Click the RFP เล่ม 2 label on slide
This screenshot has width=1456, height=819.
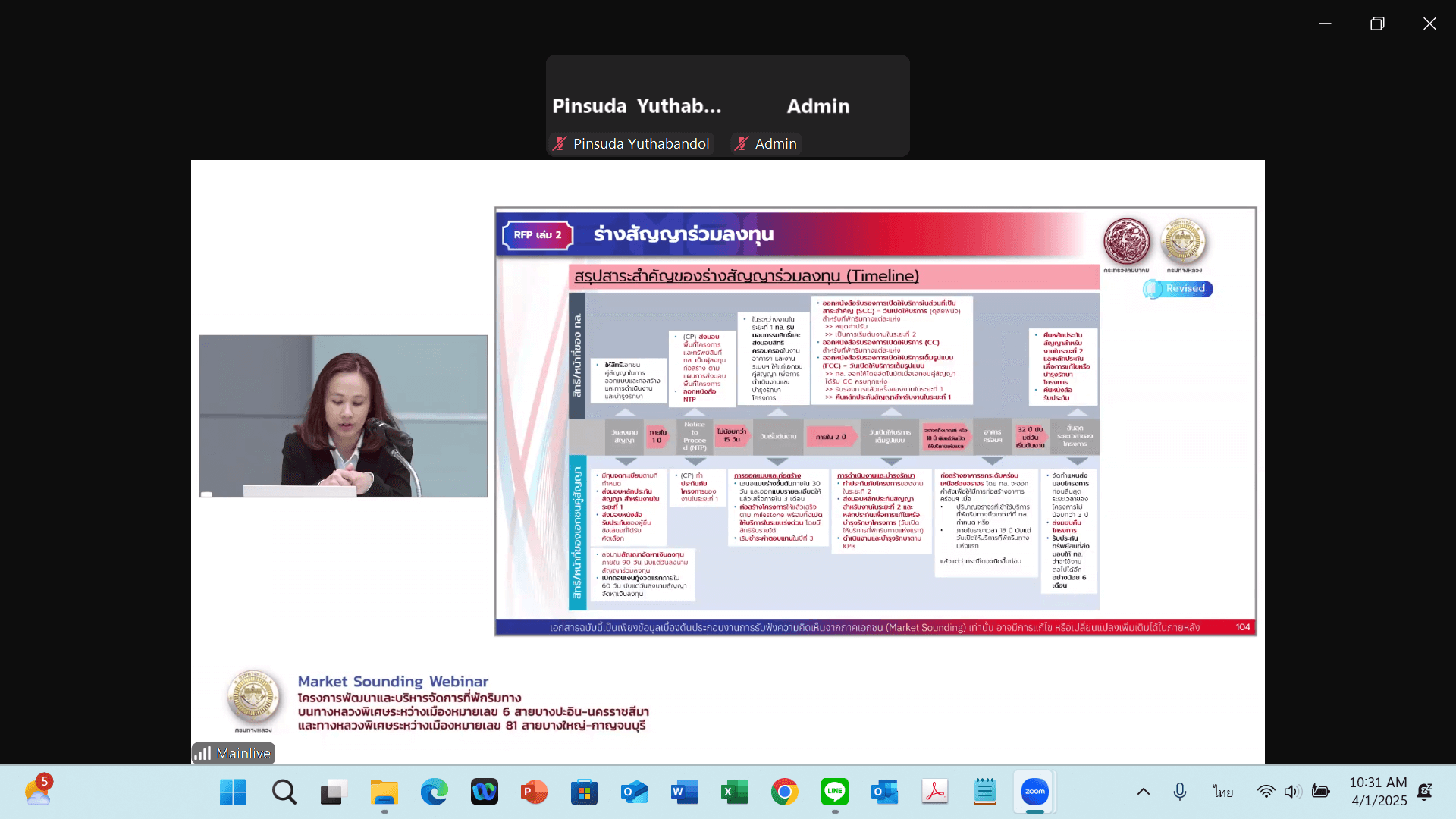538,235
